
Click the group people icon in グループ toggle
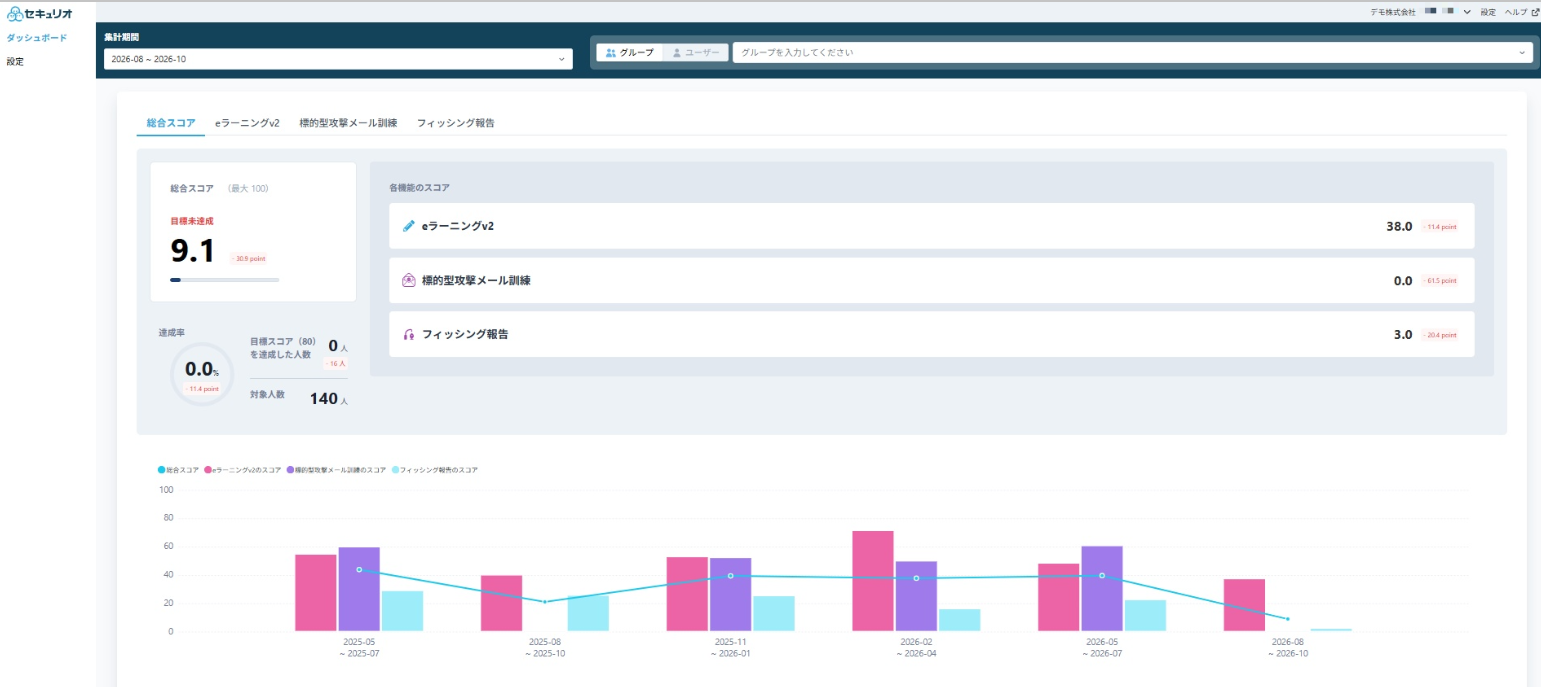[610, 52]
